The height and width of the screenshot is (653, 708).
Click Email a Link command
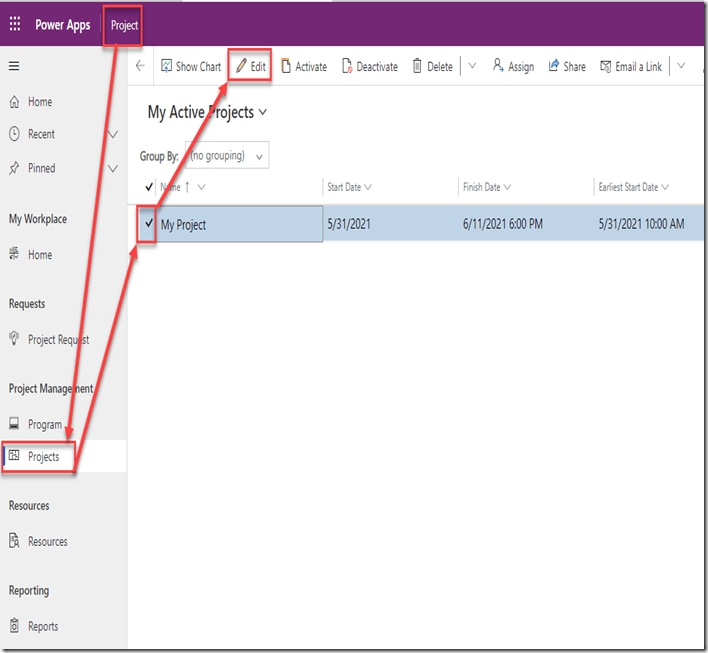(x=631, y=67)
